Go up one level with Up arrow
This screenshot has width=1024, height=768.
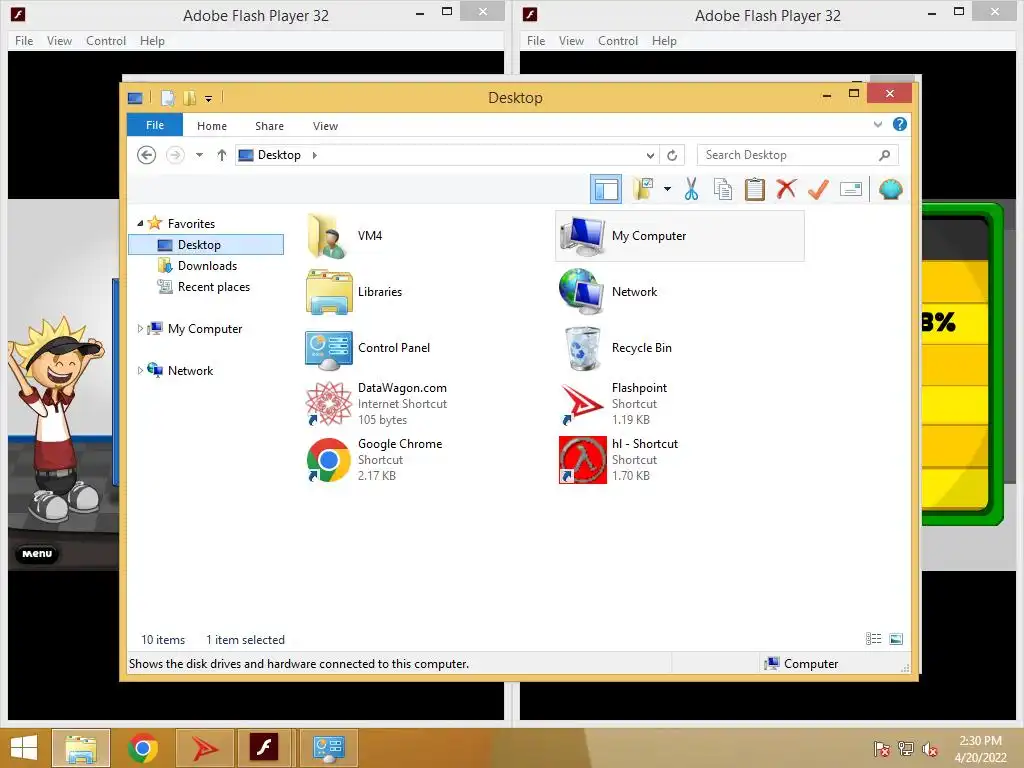(221, 155)
